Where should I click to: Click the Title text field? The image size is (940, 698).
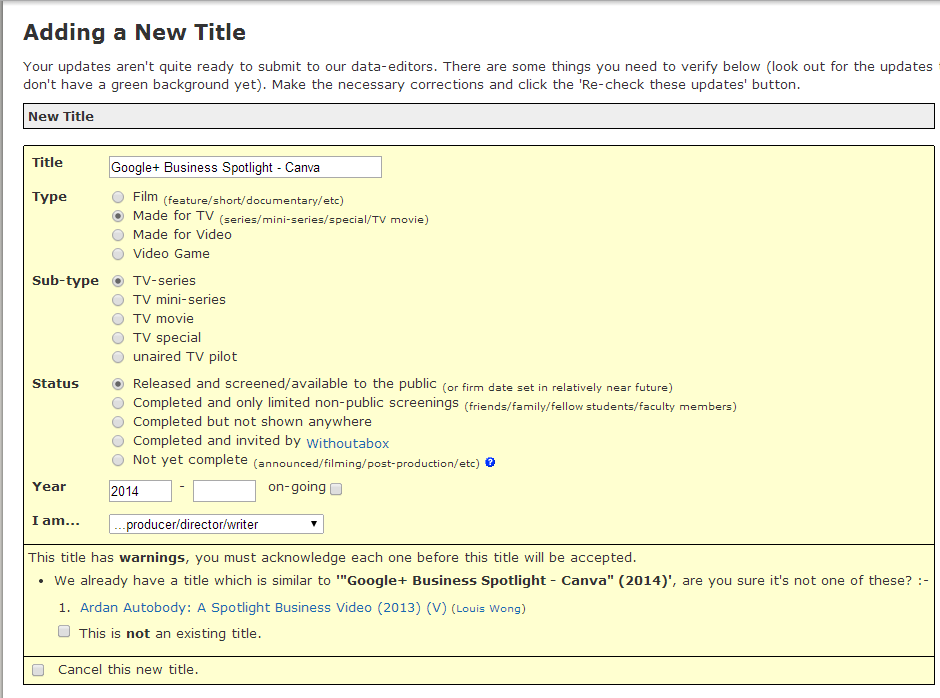245,167
